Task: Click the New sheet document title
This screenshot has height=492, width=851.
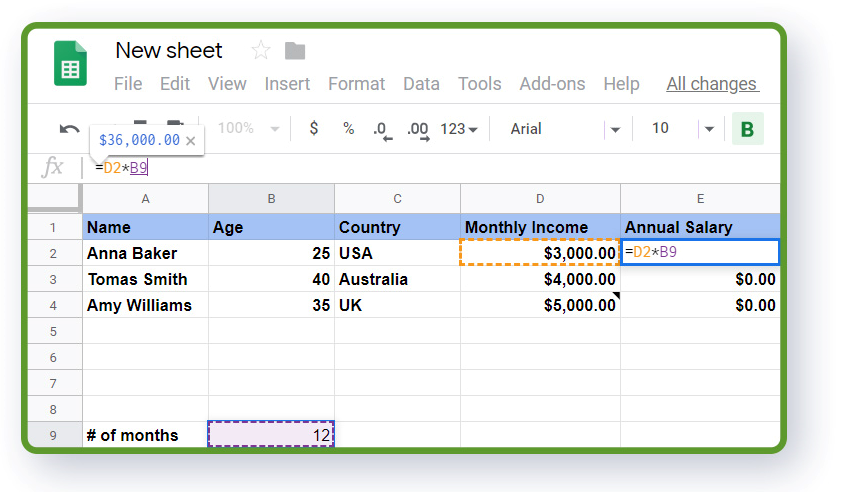Action: 169,50
